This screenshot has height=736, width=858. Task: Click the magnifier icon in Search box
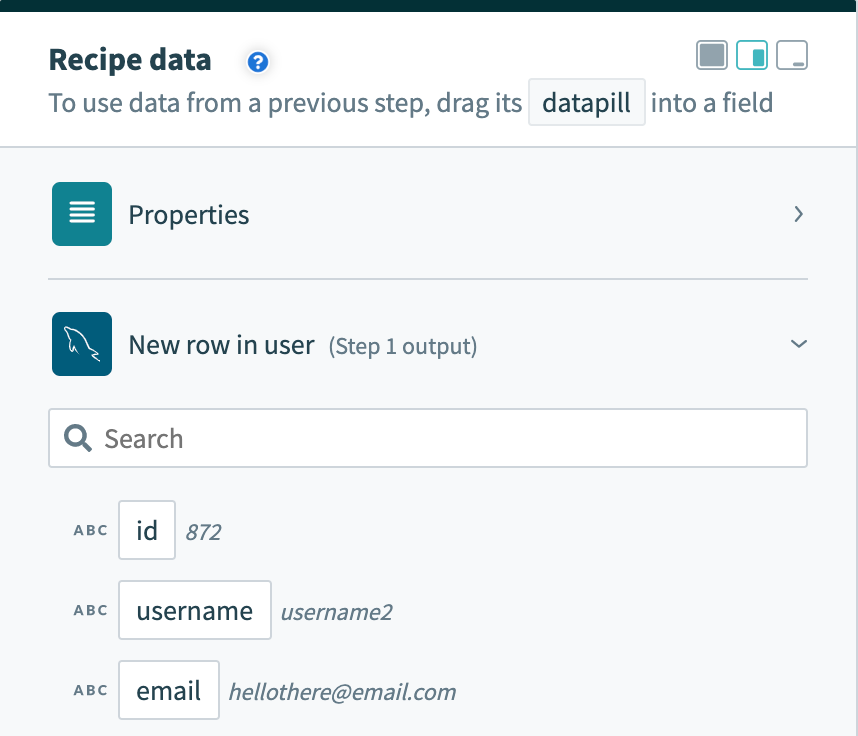coord(78,438)
